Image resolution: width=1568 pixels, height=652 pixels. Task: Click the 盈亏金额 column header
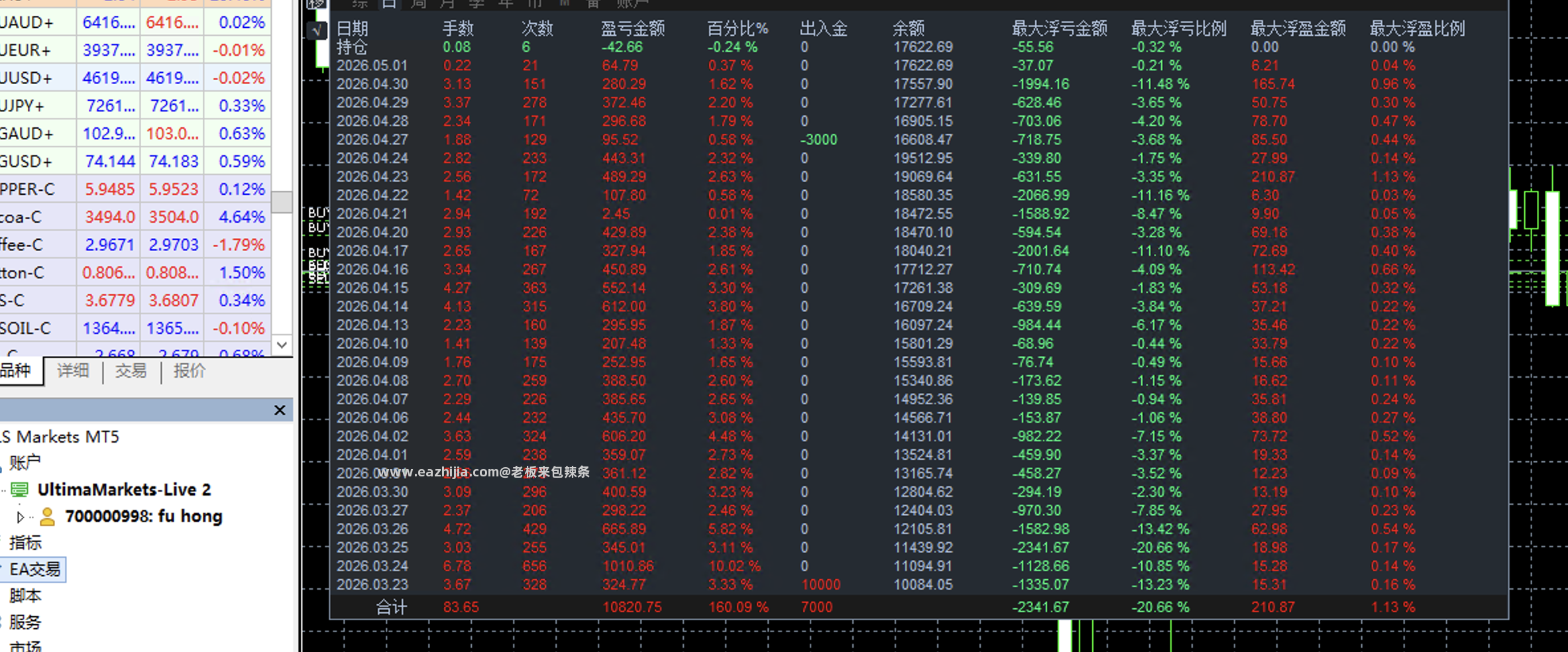pyautogui.click(x=633, y=28)
